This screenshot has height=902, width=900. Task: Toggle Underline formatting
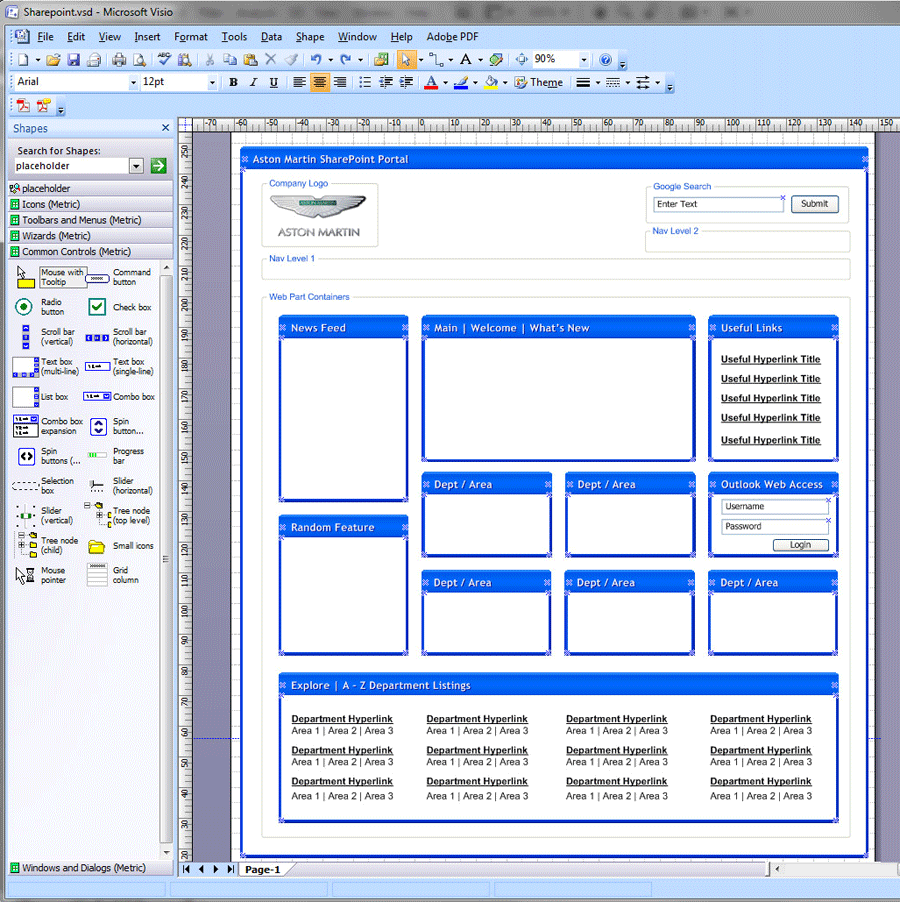coord(273,83)
